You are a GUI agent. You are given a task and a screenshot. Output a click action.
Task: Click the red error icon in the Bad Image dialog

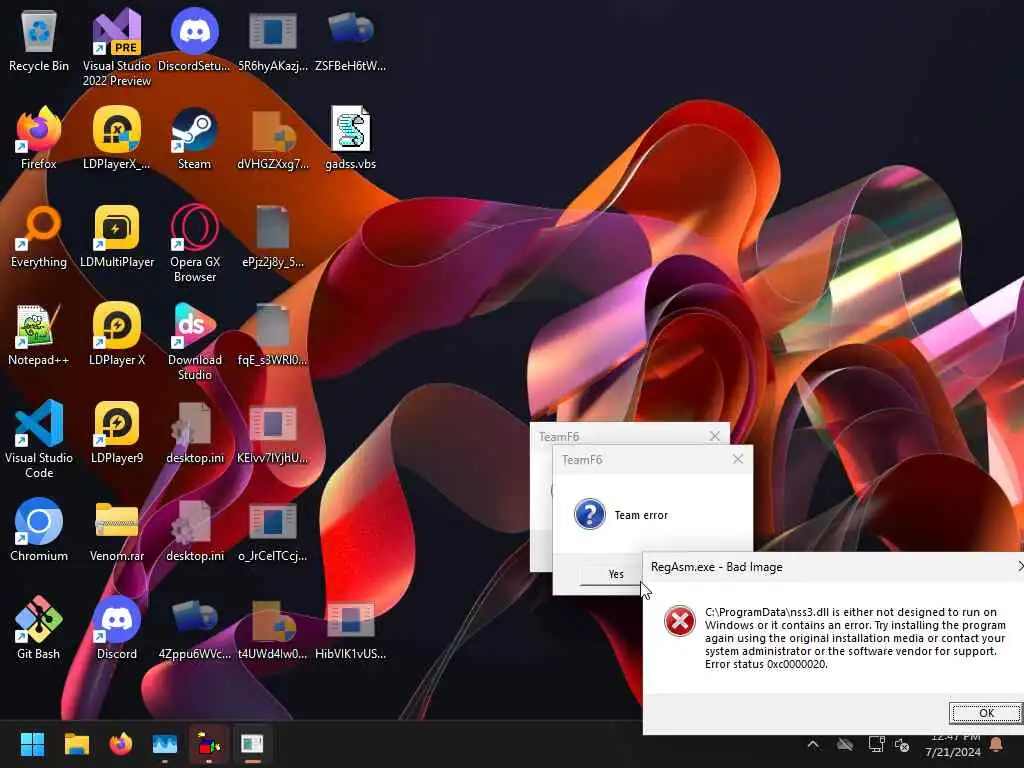click(x=680, y=620)
